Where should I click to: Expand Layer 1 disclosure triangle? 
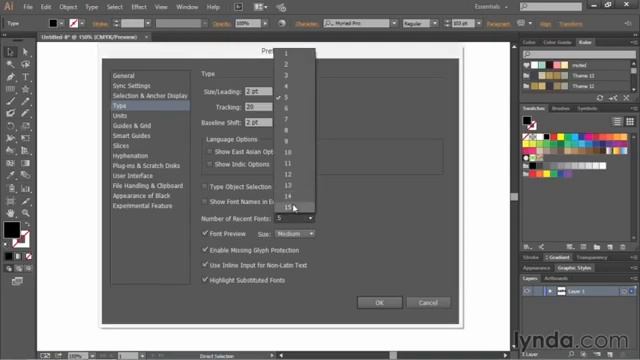(x=550, y=291)
